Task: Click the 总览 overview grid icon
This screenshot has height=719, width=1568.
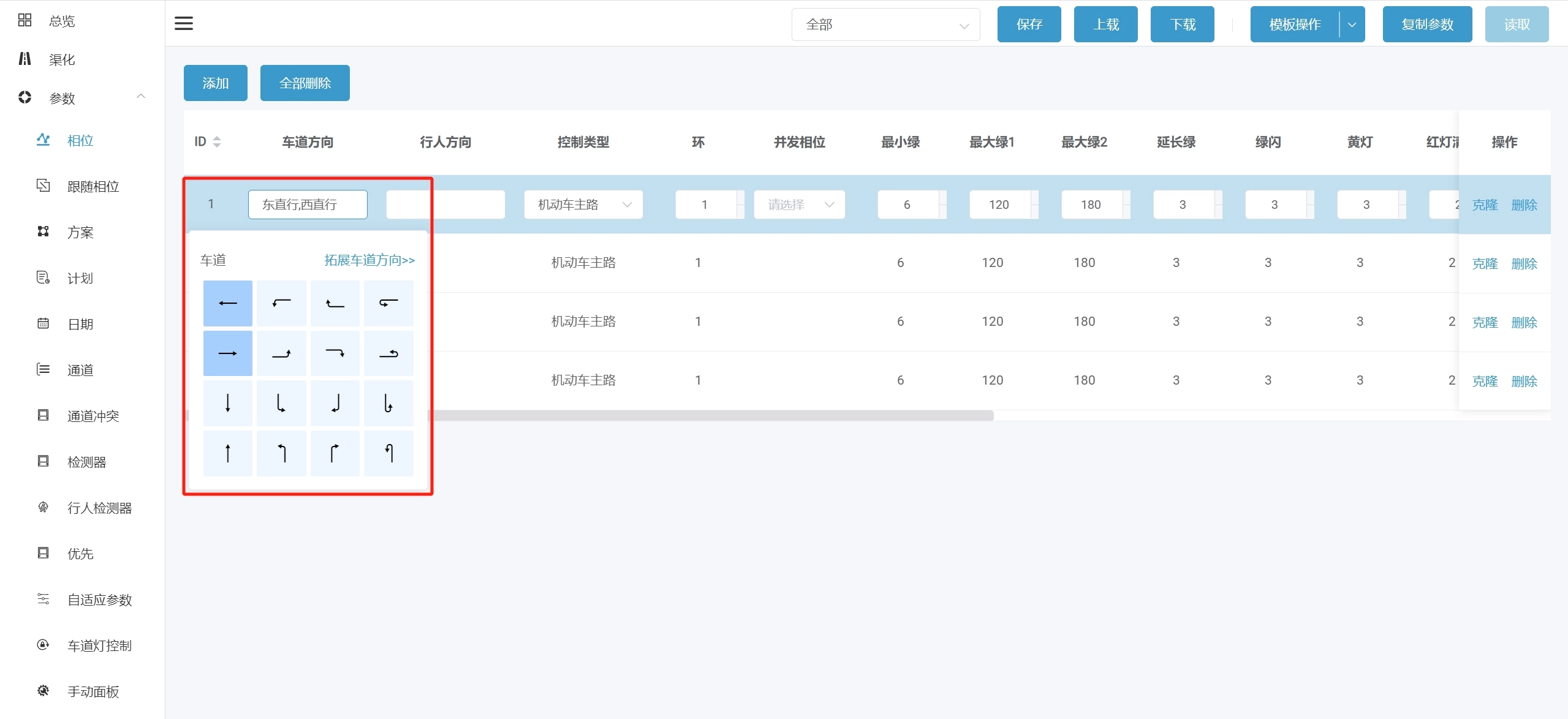Action: 25,21
